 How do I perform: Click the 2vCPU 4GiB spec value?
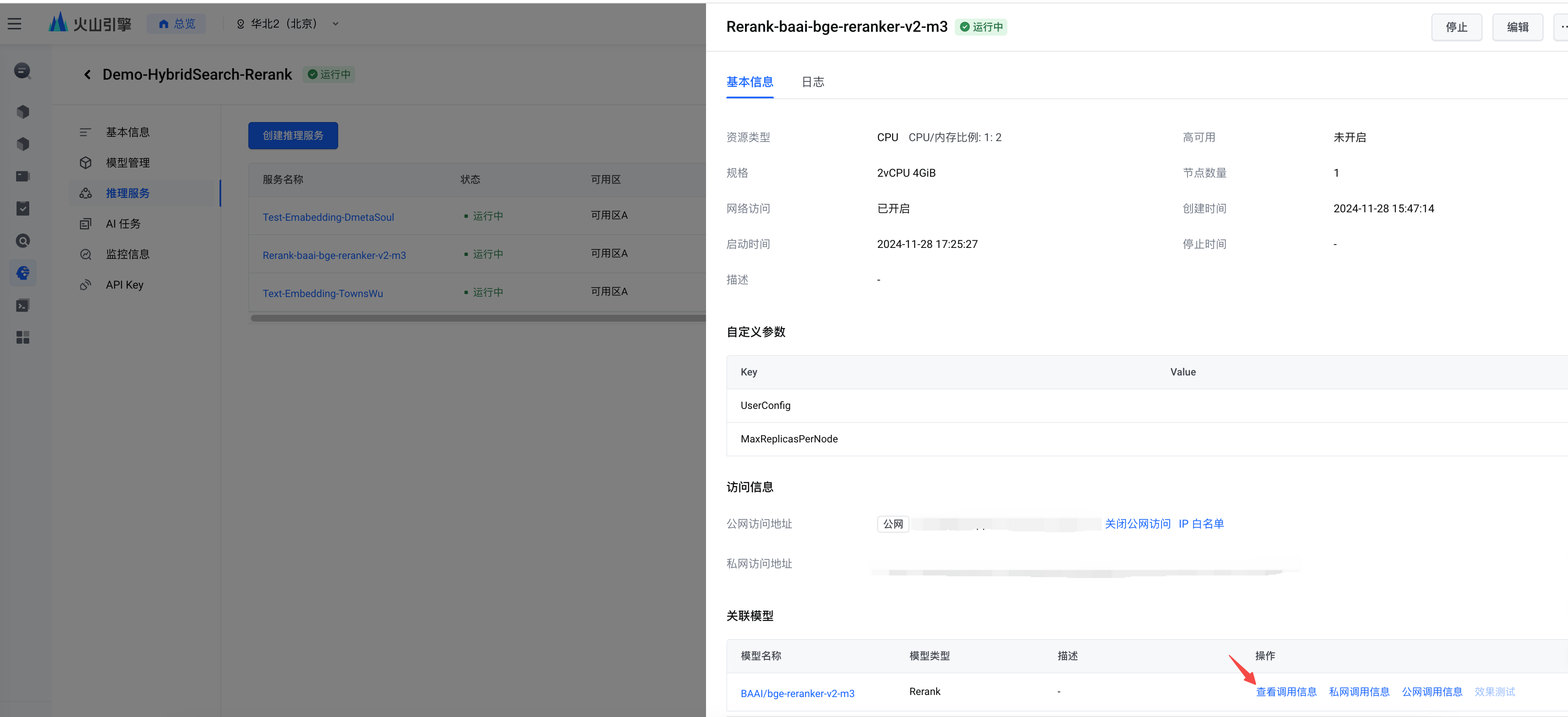[906, 173]
